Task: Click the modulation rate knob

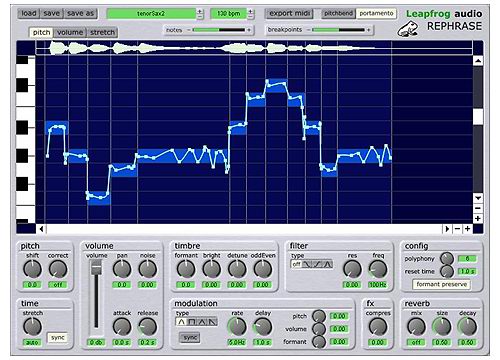Action: tap(237, 327)
